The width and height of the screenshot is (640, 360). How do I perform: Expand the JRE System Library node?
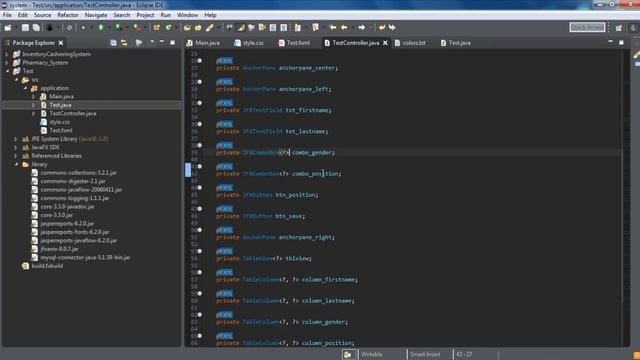[16, 139]
